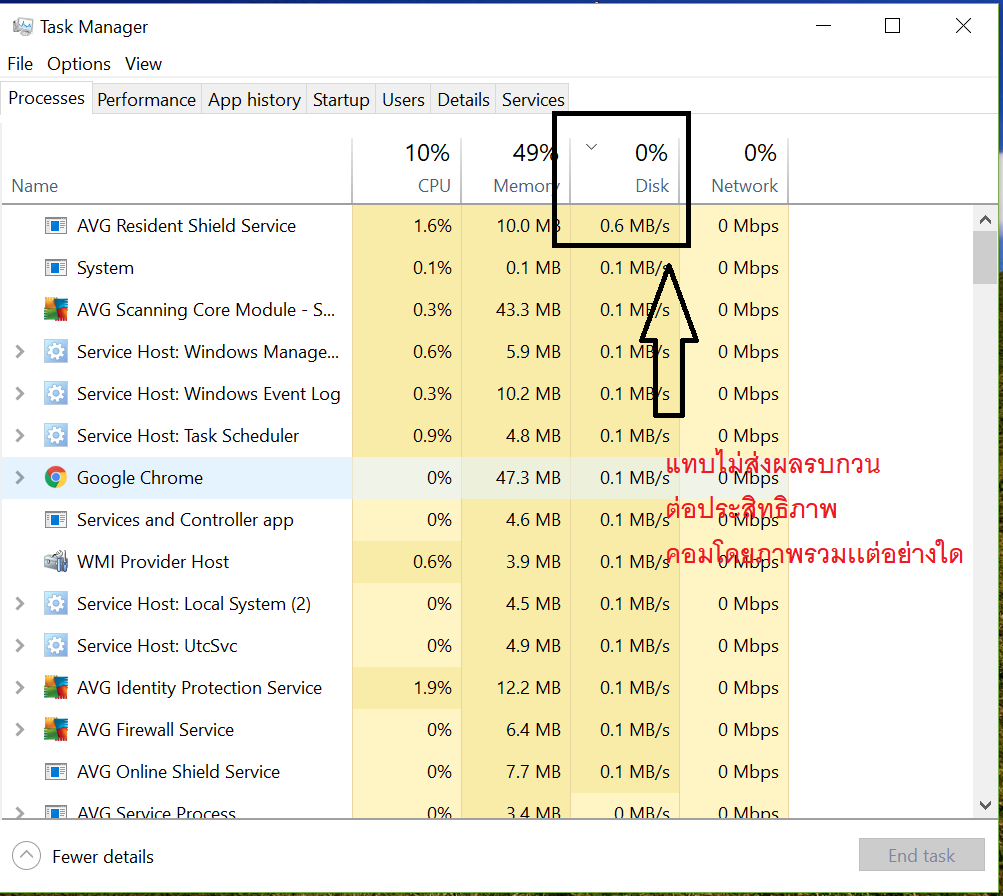Expand Service Host: UtcSvc group
Screen dimensions: 1003x896
click(19, 646)
